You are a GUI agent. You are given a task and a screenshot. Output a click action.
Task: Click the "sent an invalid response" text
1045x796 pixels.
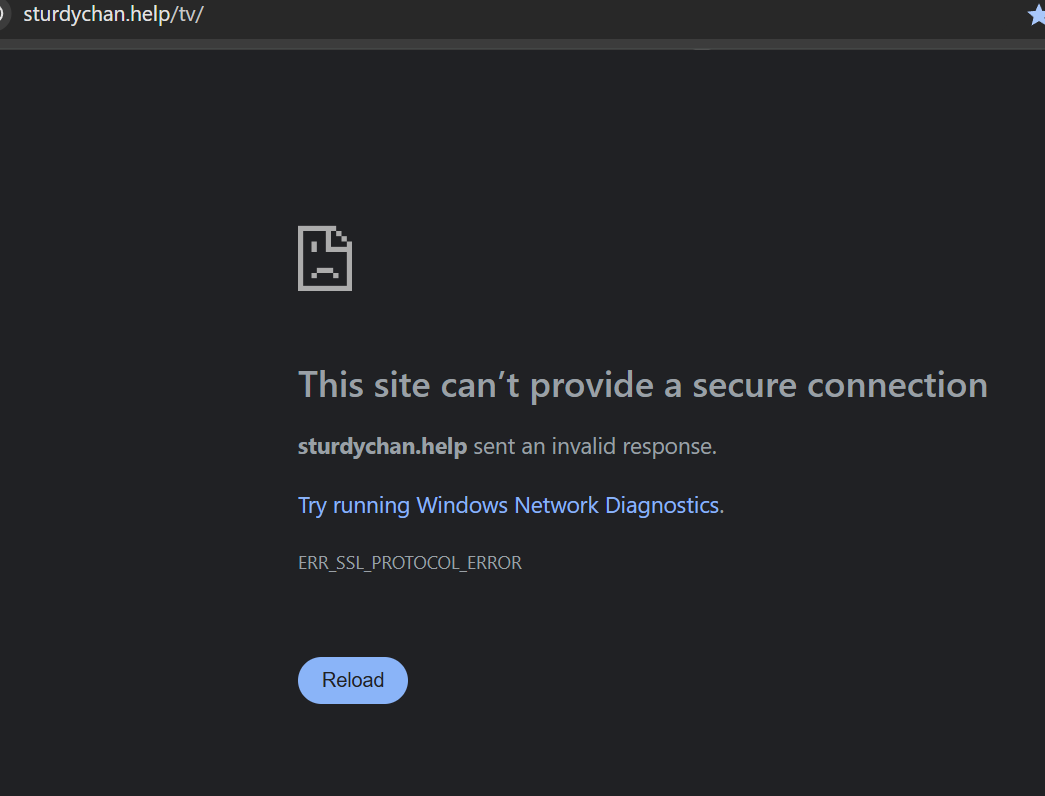click(595, 446)
